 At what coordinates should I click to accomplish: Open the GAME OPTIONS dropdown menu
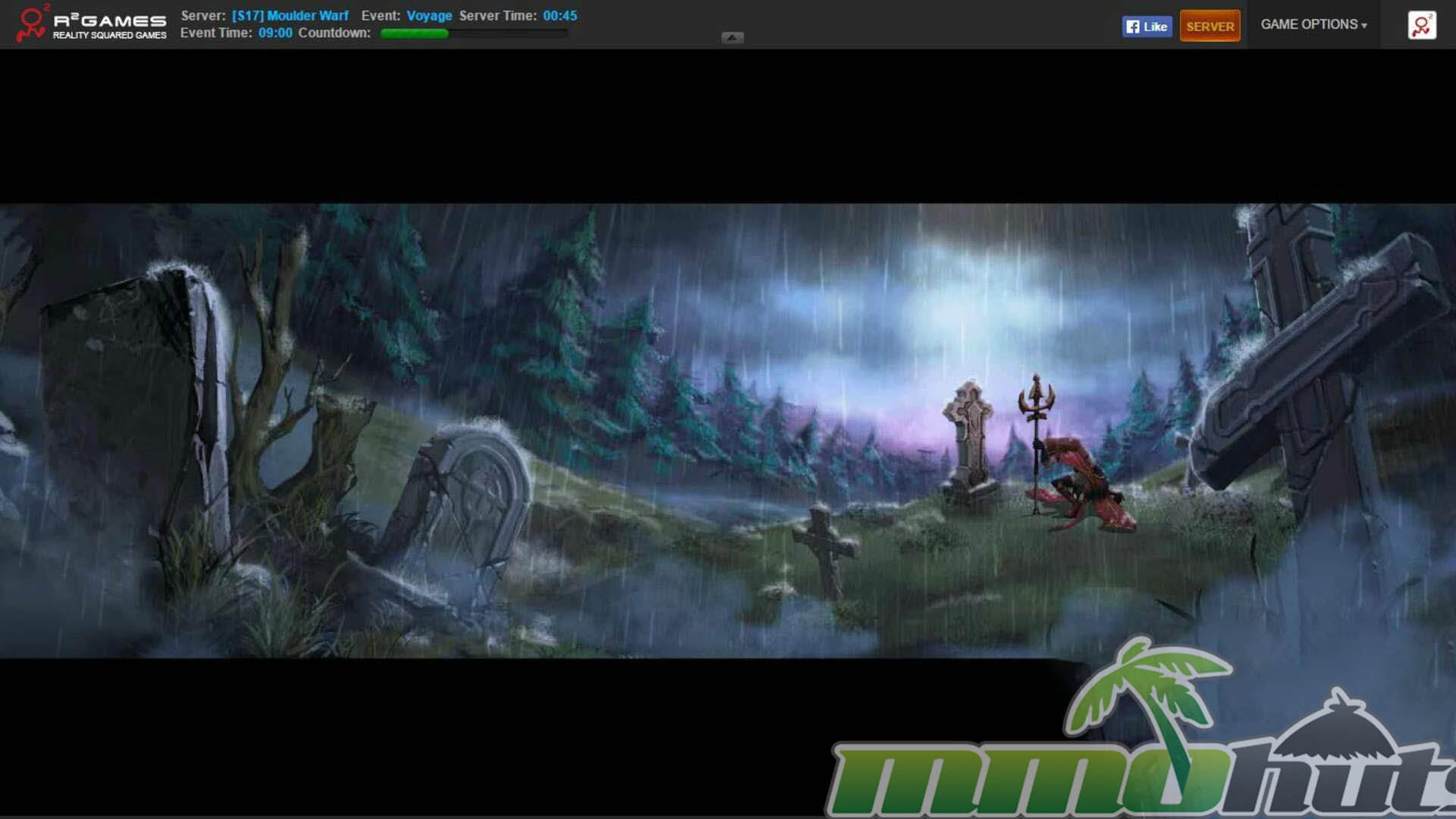pos(1313,24)
